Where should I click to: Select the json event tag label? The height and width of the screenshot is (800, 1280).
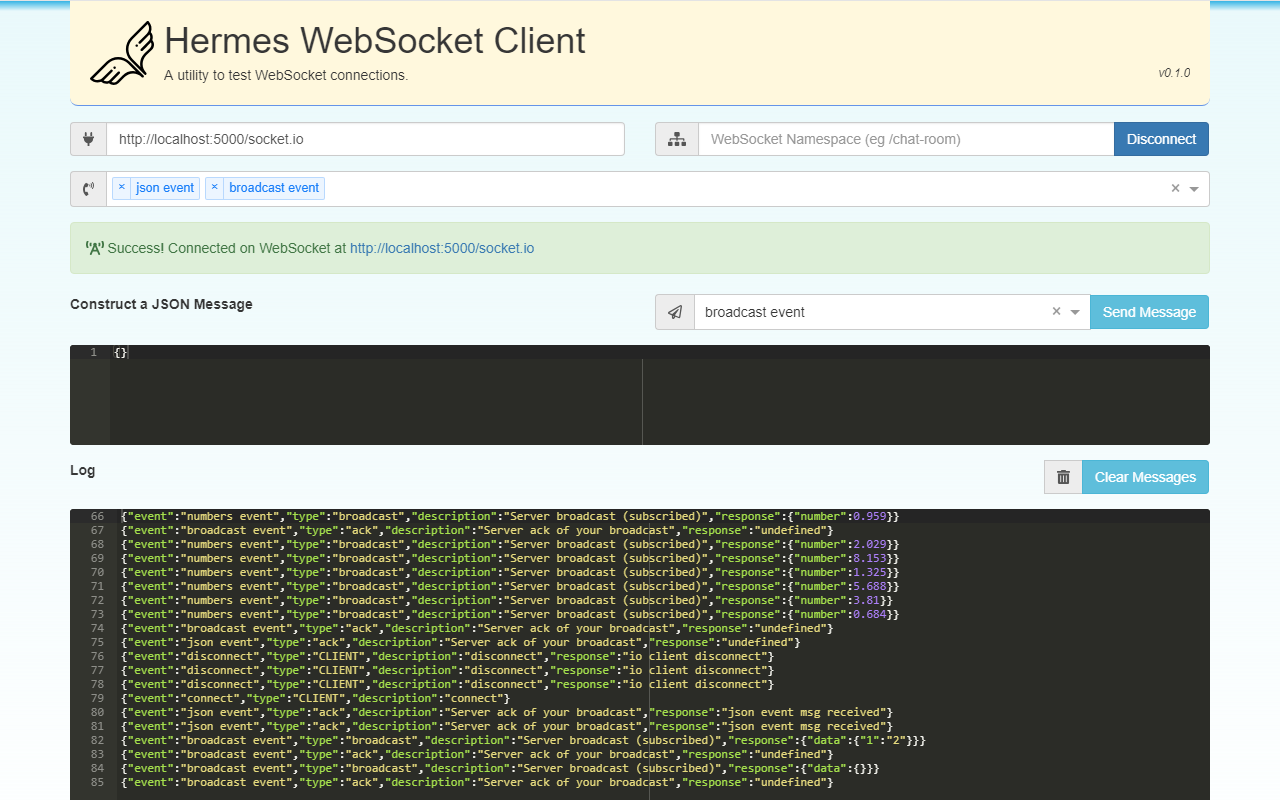click(x=165, y=188)
